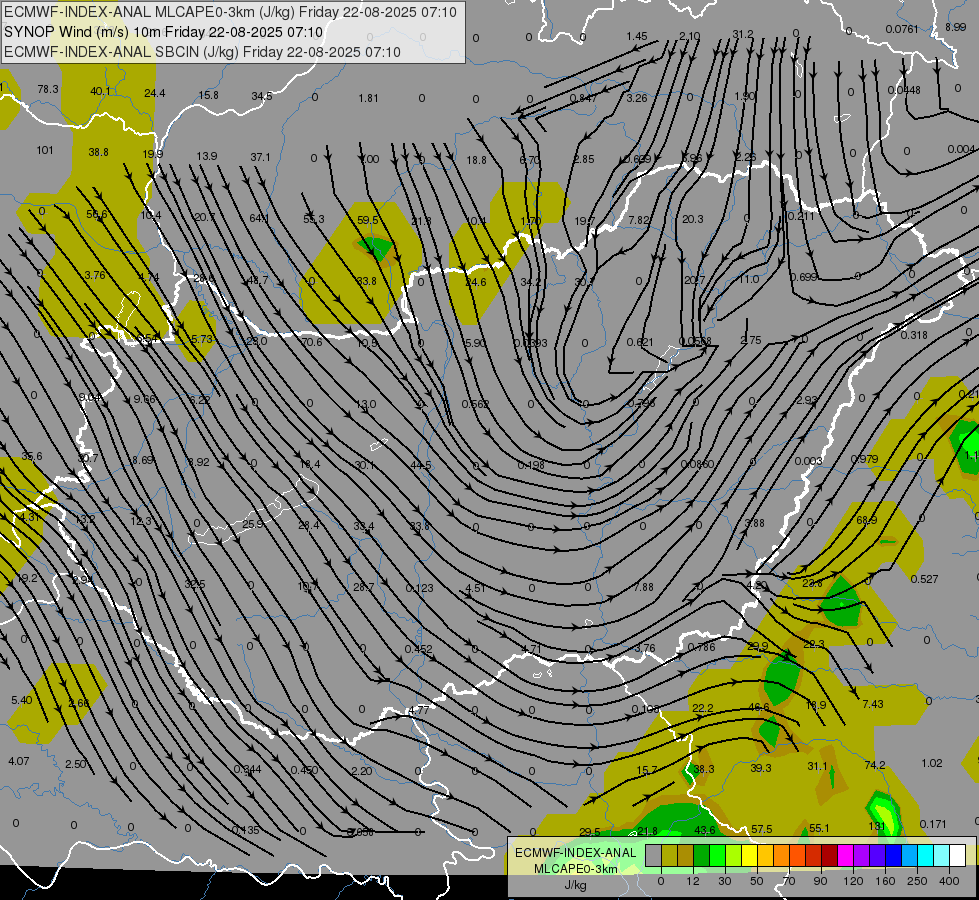Viewport: 979px width, 900px height.
Task: Click the map value 59.5
Action: [x=368, y=220]
